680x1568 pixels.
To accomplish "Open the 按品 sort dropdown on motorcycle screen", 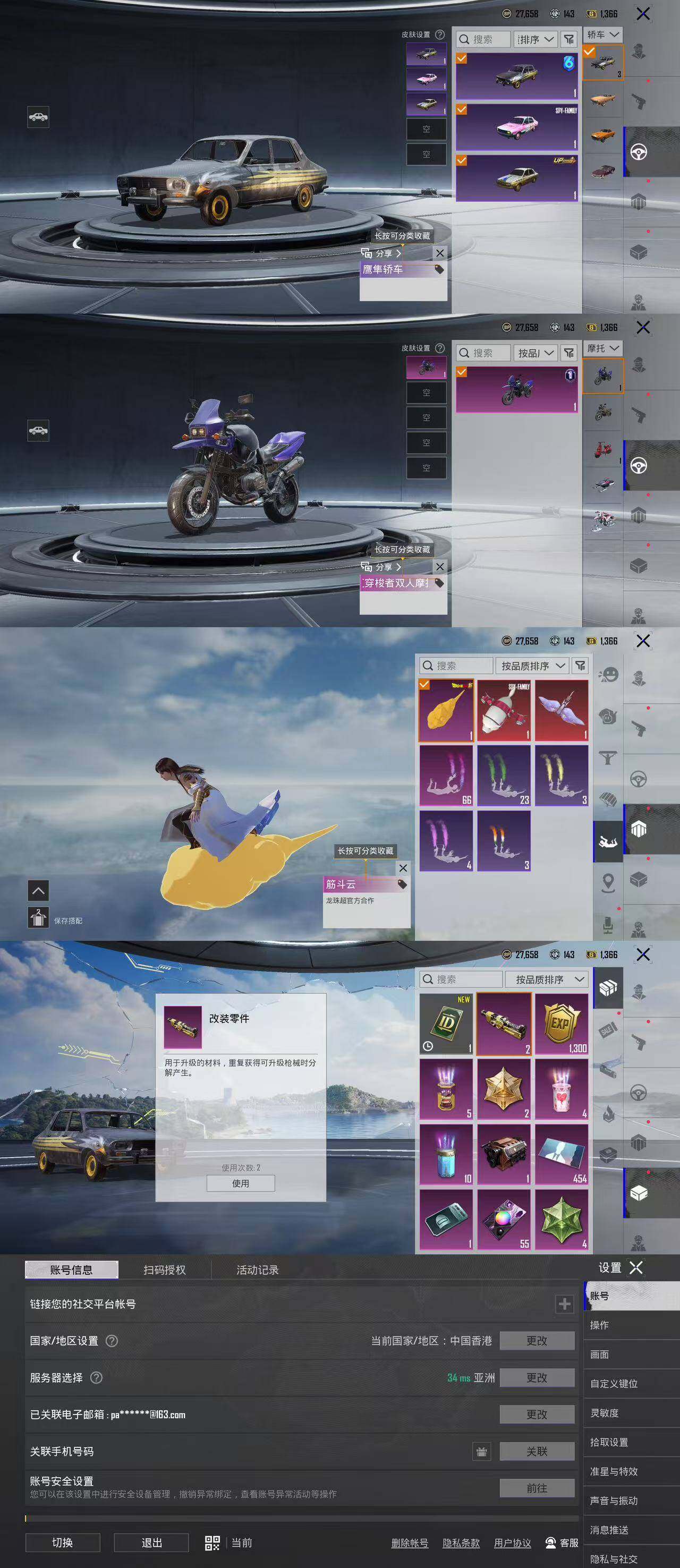I will click(535, 353).
